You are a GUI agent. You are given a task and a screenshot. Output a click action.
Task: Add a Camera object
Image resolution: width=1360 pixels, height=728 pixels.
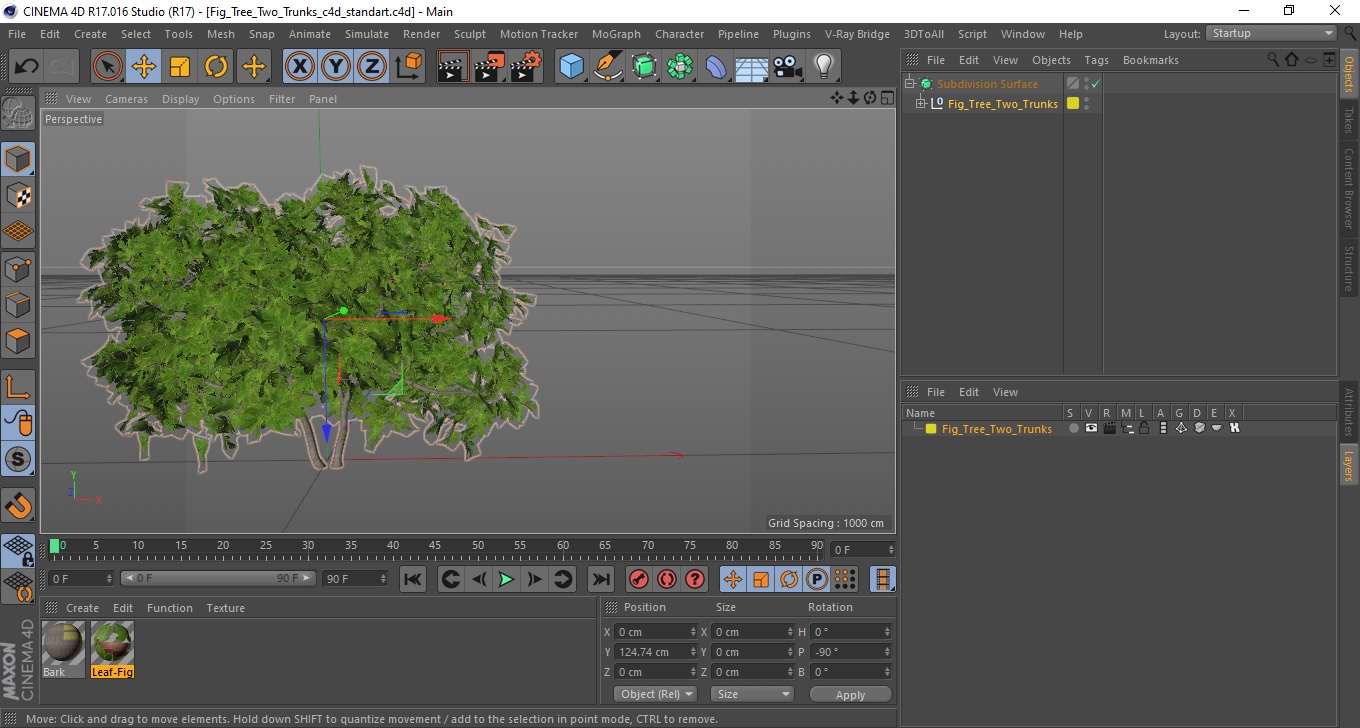tap(788, 67)
